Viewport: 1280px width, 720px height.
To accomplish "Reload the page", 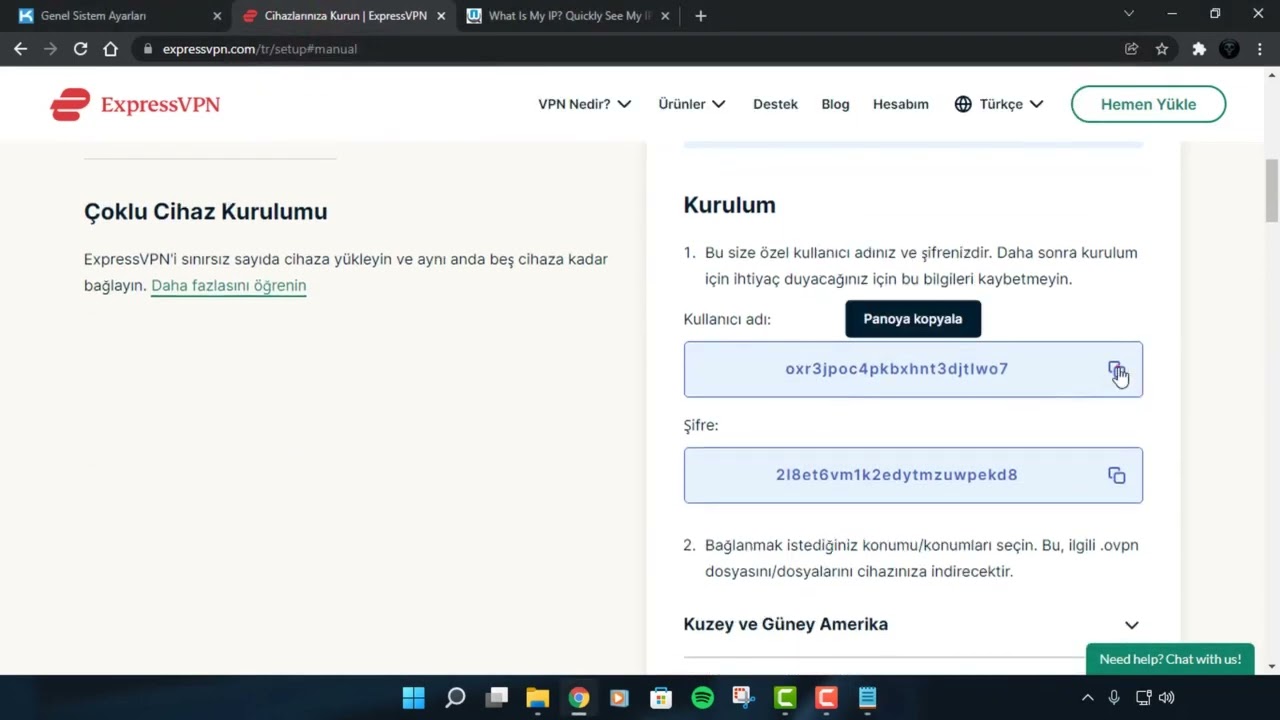I will 80,48.
